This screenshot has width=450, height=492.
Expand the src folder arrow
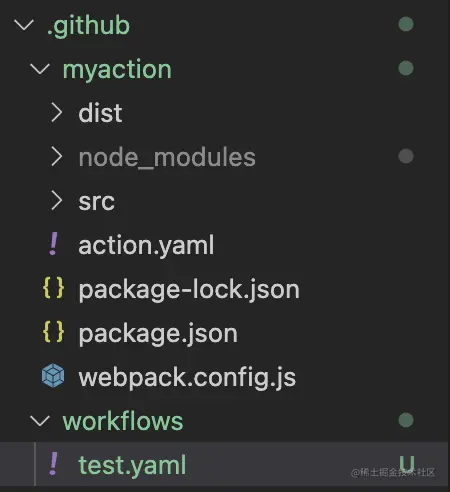coord(57,200)
